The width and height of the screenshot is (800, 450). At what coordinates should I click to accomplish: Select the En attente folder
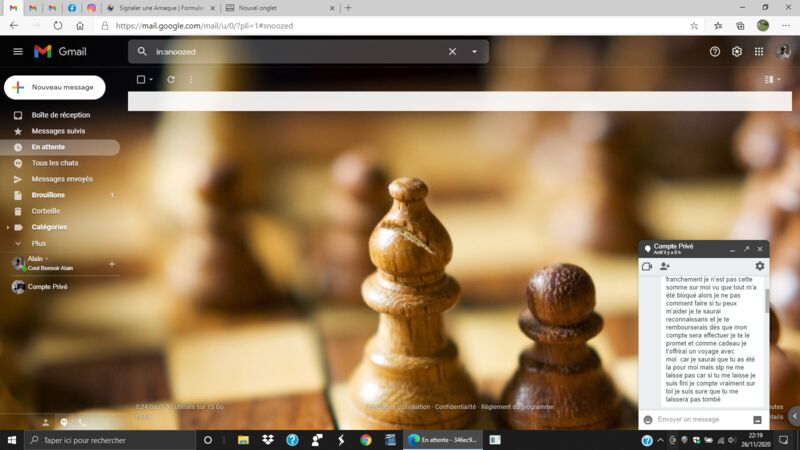click(x=60, y=147)
